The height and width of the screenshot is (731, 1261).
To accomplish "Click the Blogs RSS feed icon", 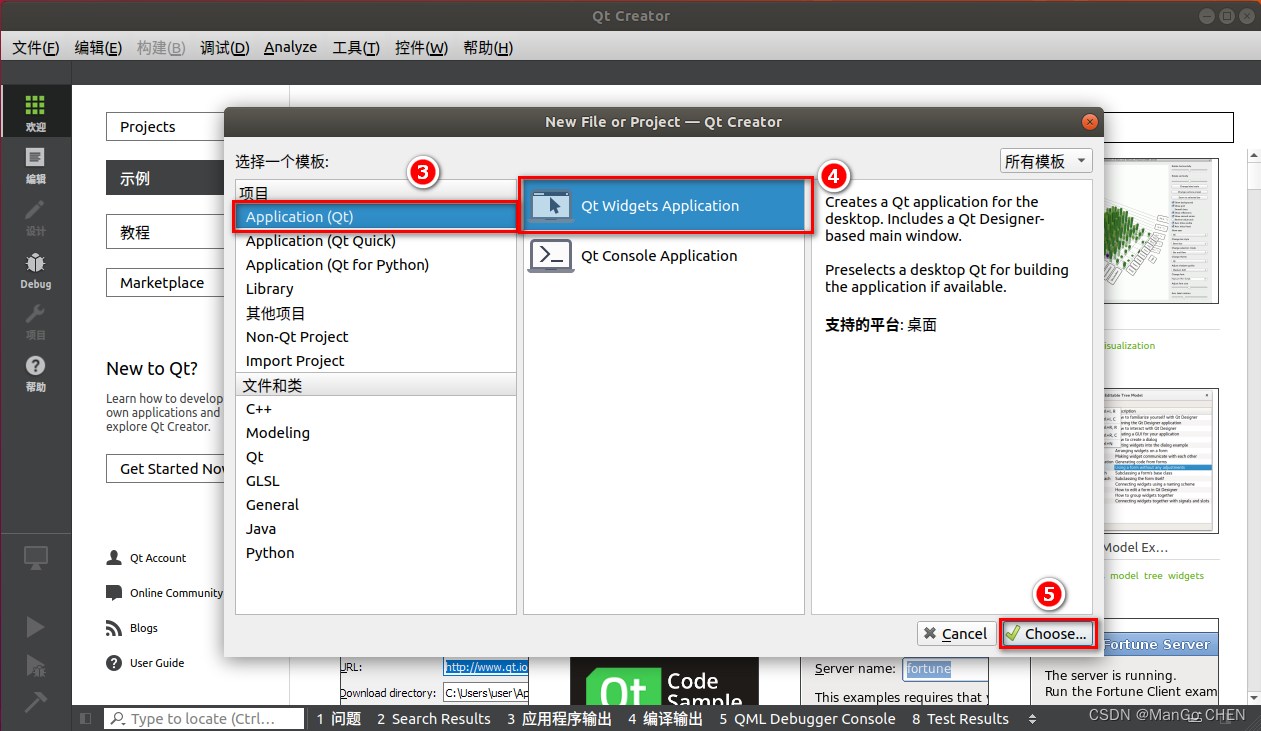I will (114, 628).
